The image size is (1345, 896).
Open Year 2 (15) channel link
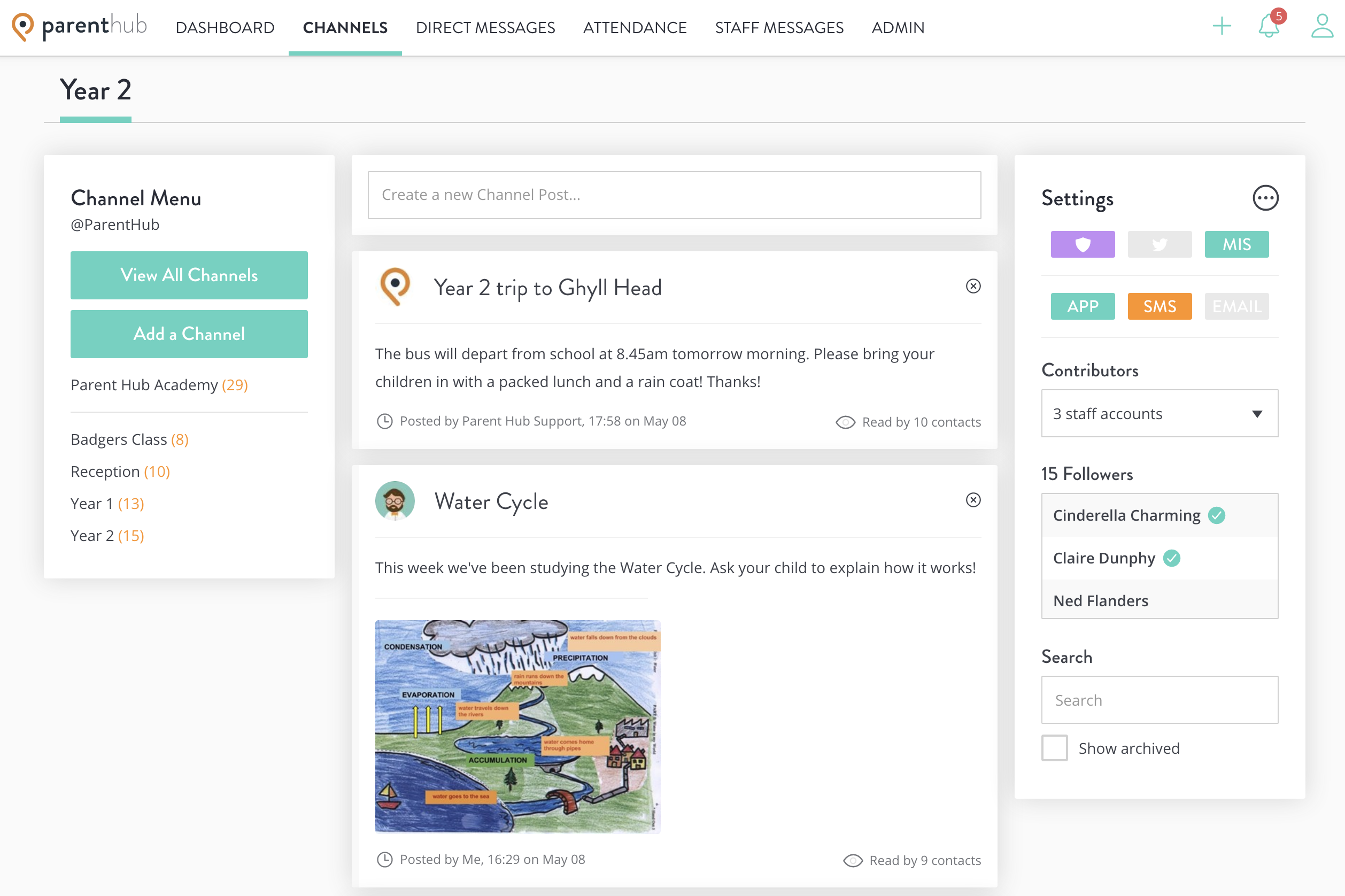click(107, 536)
